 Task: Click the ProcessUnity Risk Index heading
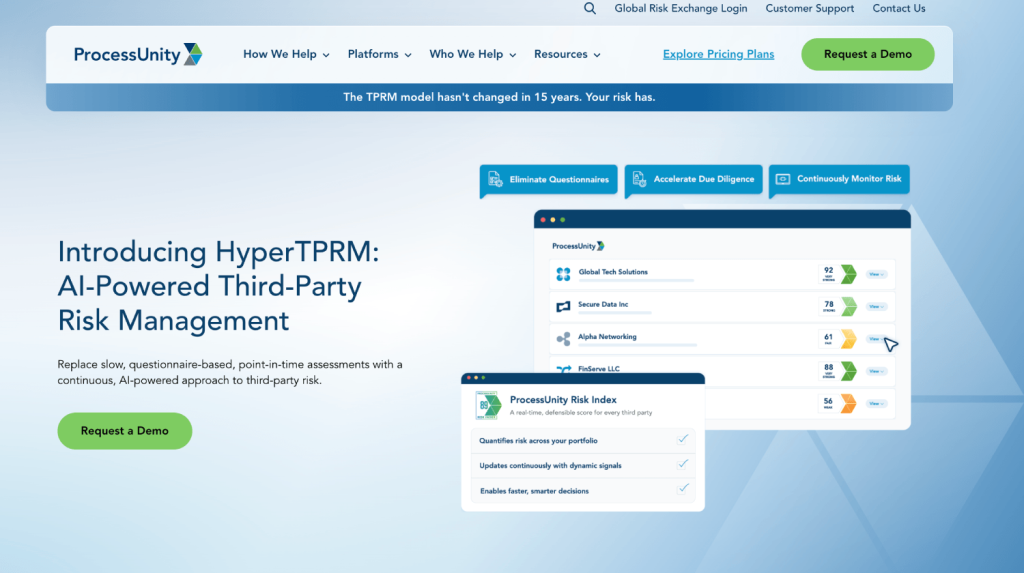(x=563, y=400)
